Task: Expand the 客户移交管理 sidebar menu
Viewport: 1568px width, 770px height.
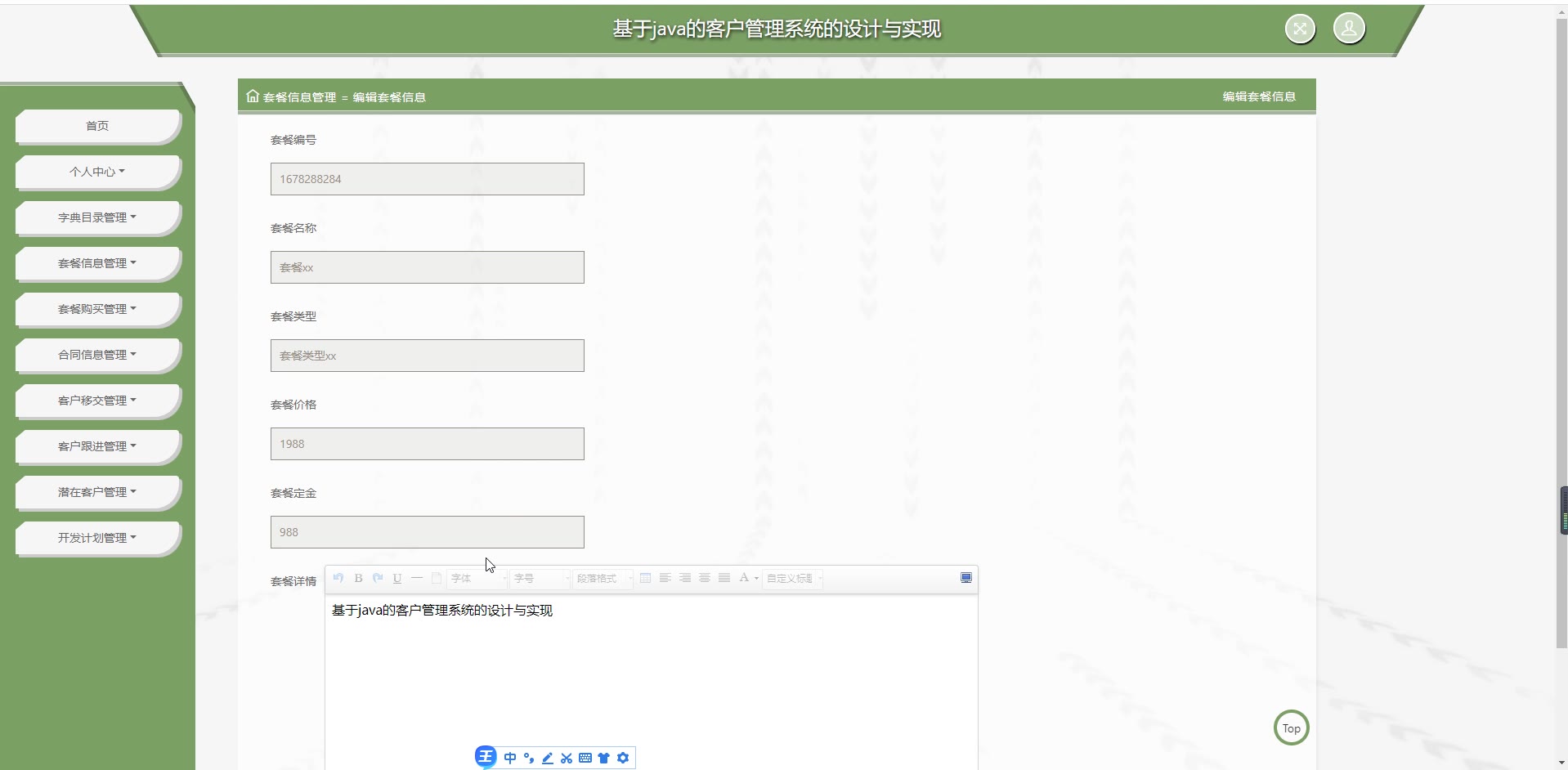Action: click(x=97, y=401)
